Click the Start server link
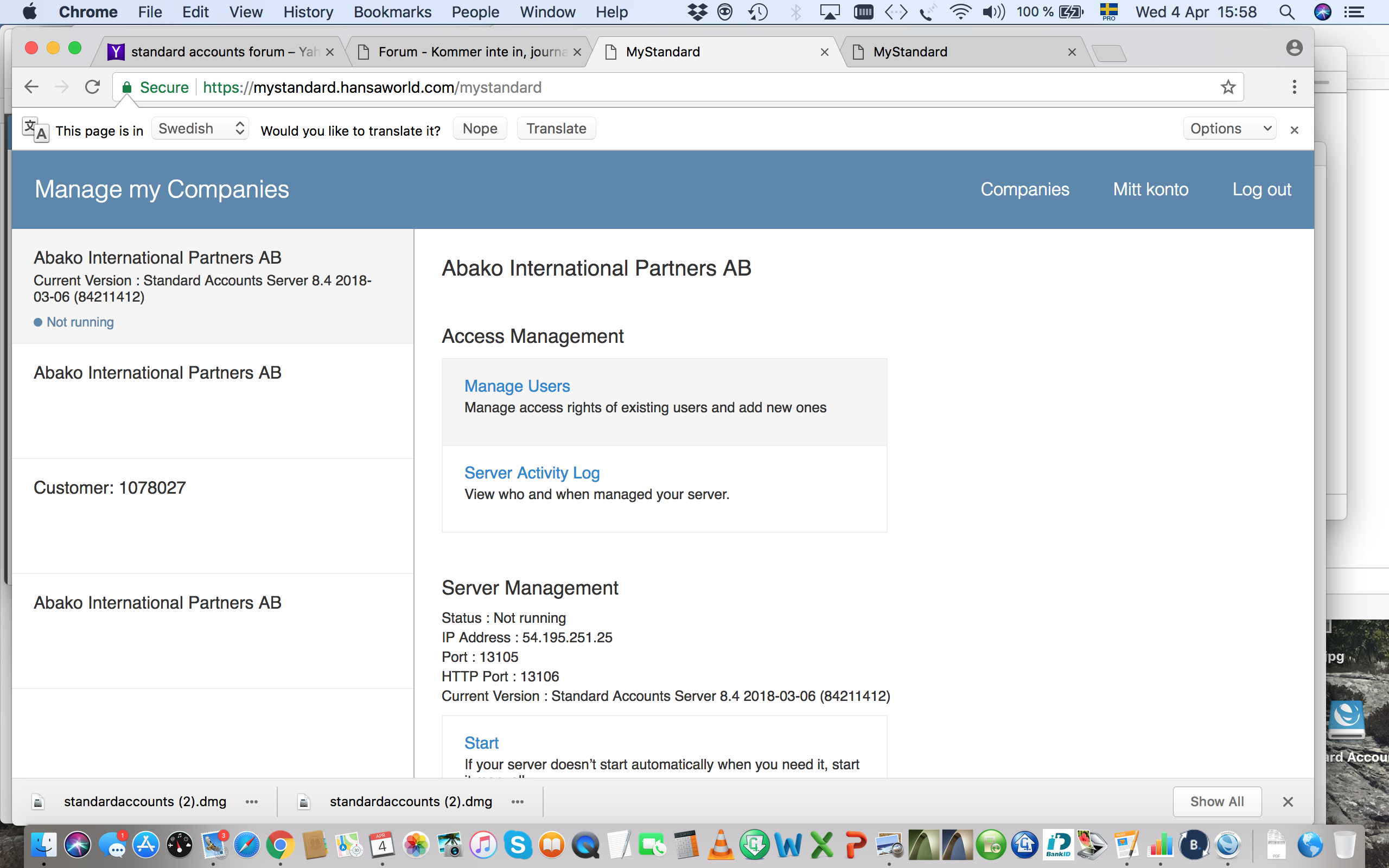The width and height of the screenshot is (1389, 868). pos(481,743)
